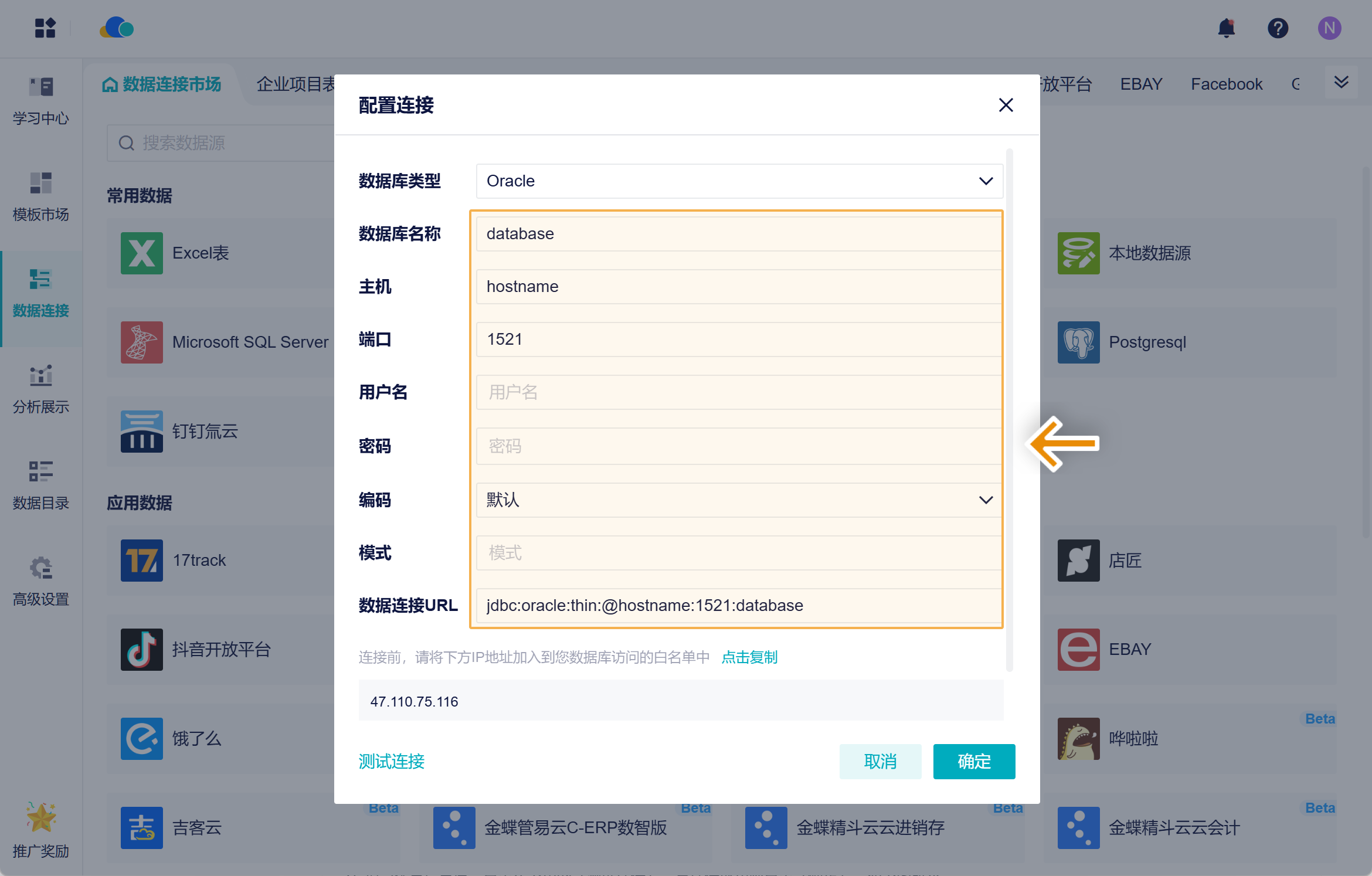Click the 确定 button
Viewport: 1372px width, 876px height.
[974, 761]
